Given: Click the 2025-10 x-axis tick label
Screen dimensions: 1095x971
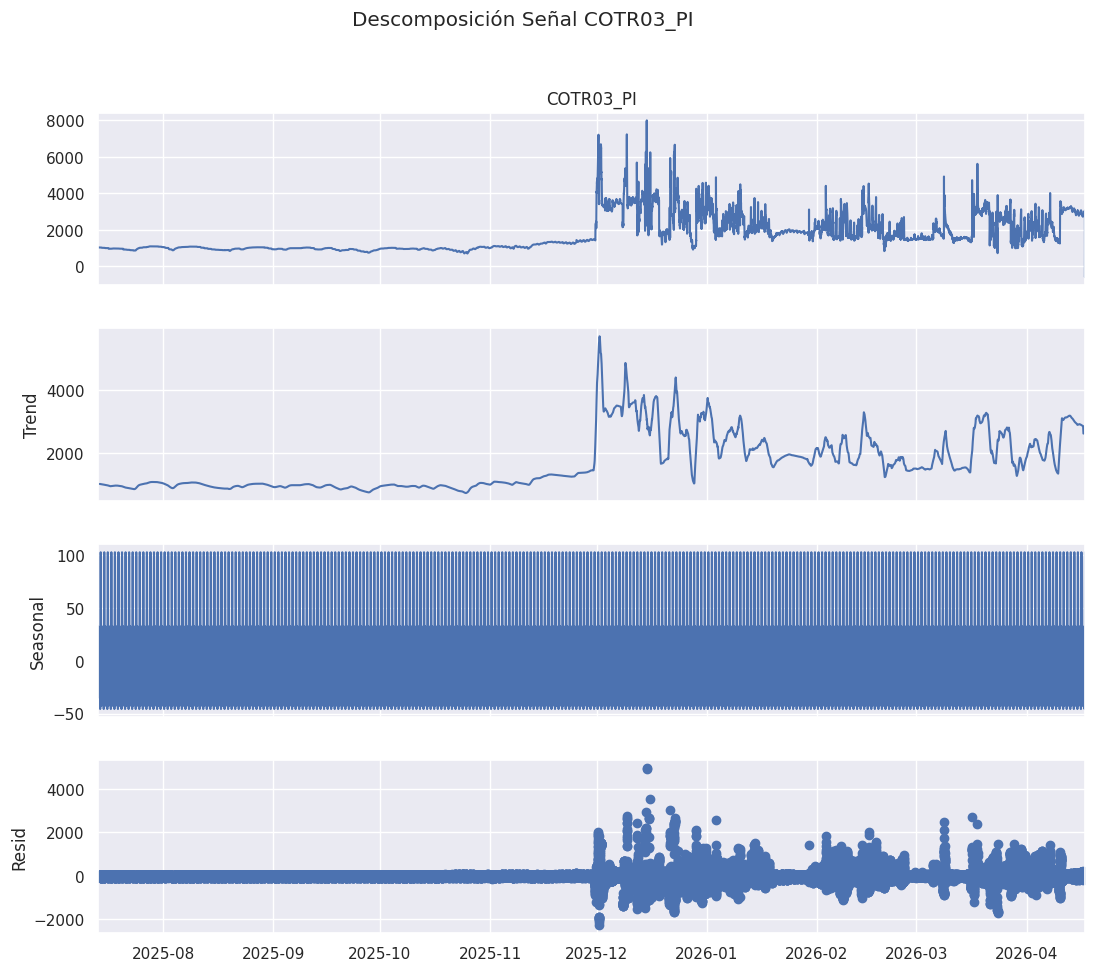Looking at the screenshot, I should tap(380, 953).
